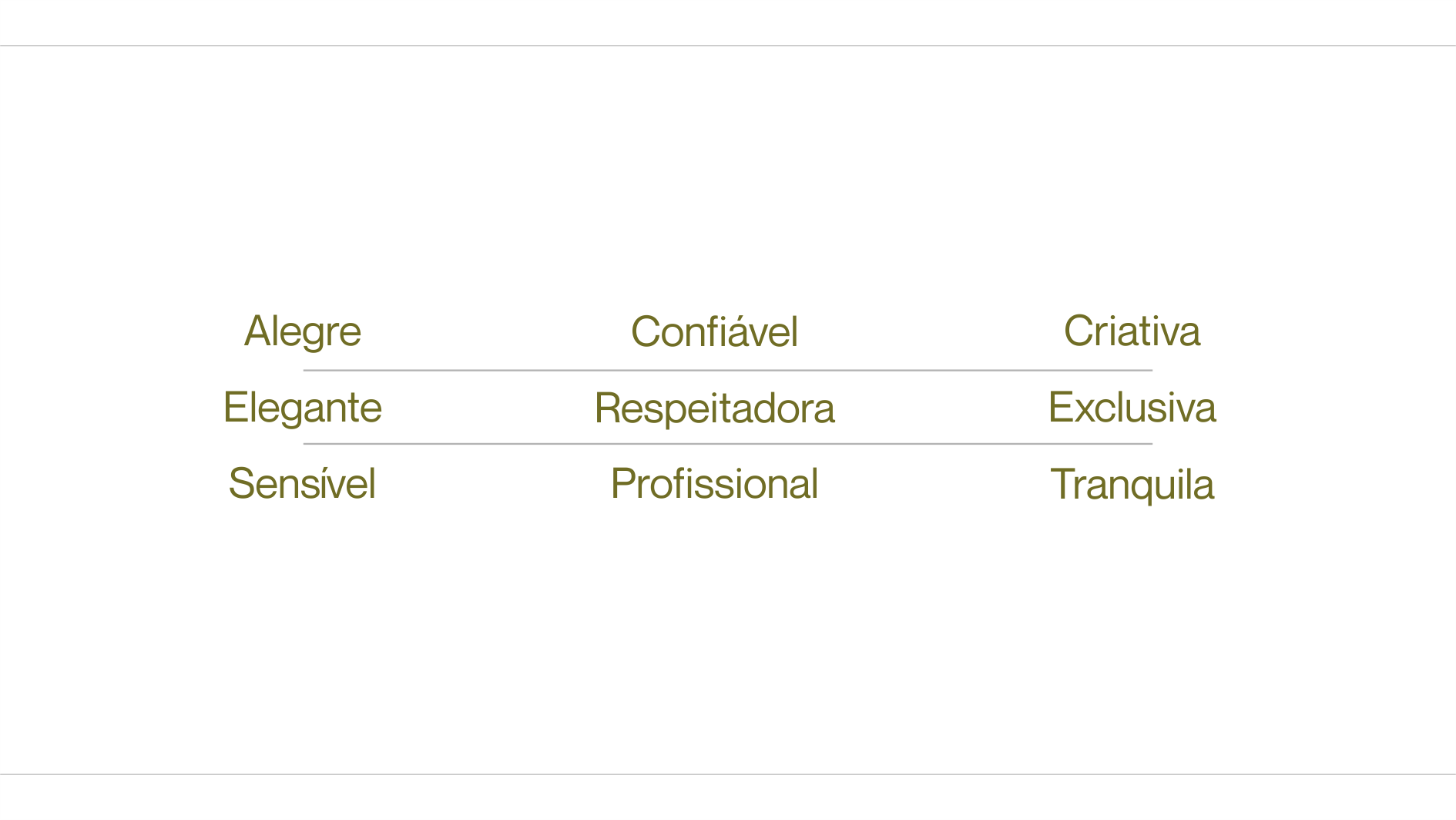Screen dimensions: 1456x820
Task: Click the word Sensível
Action: coord(302,483)
